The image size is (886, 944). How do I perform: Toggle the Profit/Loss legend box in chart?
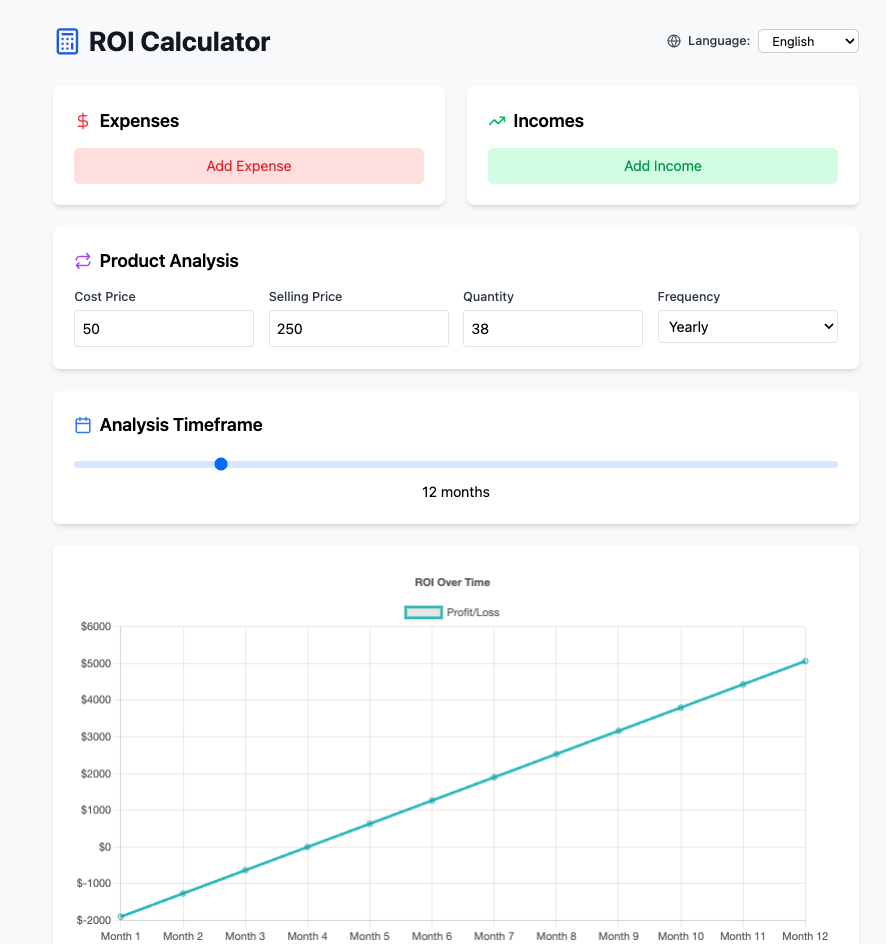423,612
